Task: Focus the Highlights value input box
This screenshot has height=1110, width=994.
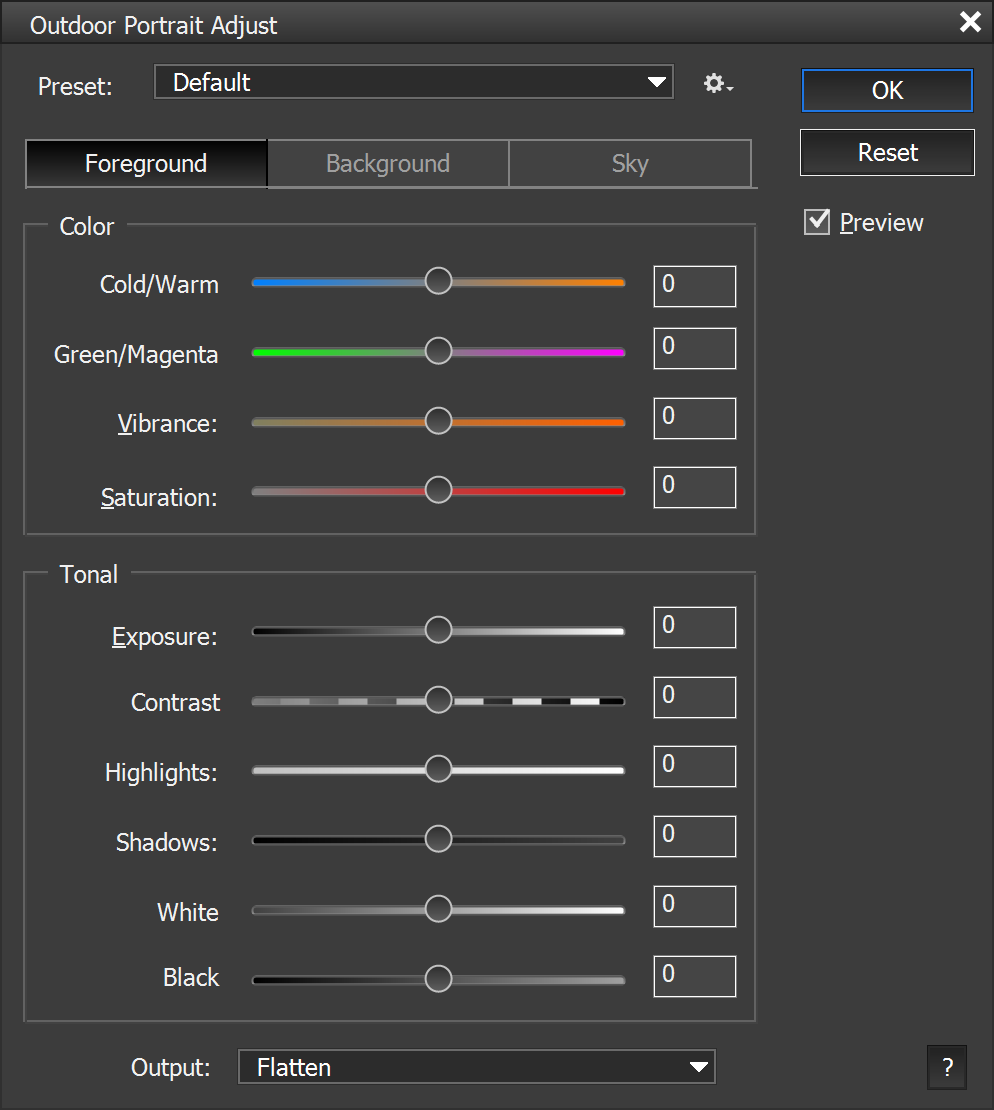Action: coord(695,766)
